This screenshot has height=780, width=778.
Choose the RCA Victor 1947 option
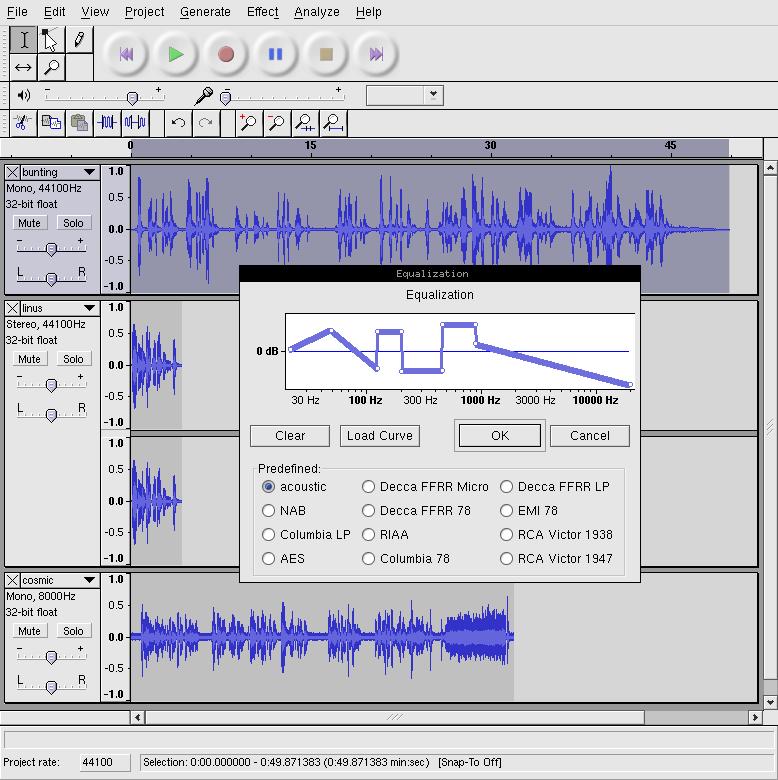(507, 559)
